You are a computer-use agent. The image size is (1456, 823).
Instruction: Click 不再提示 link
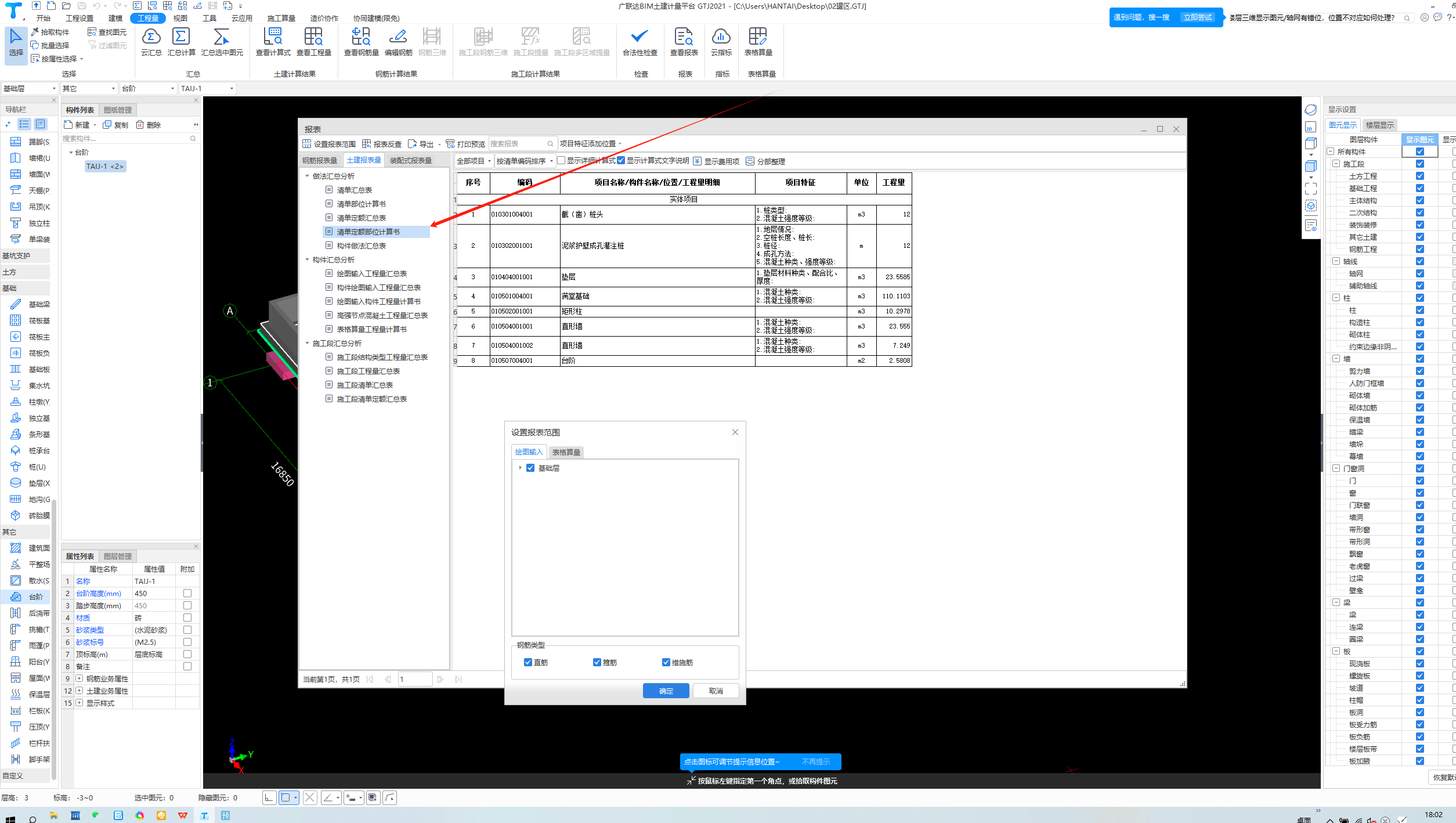[815, 761]
